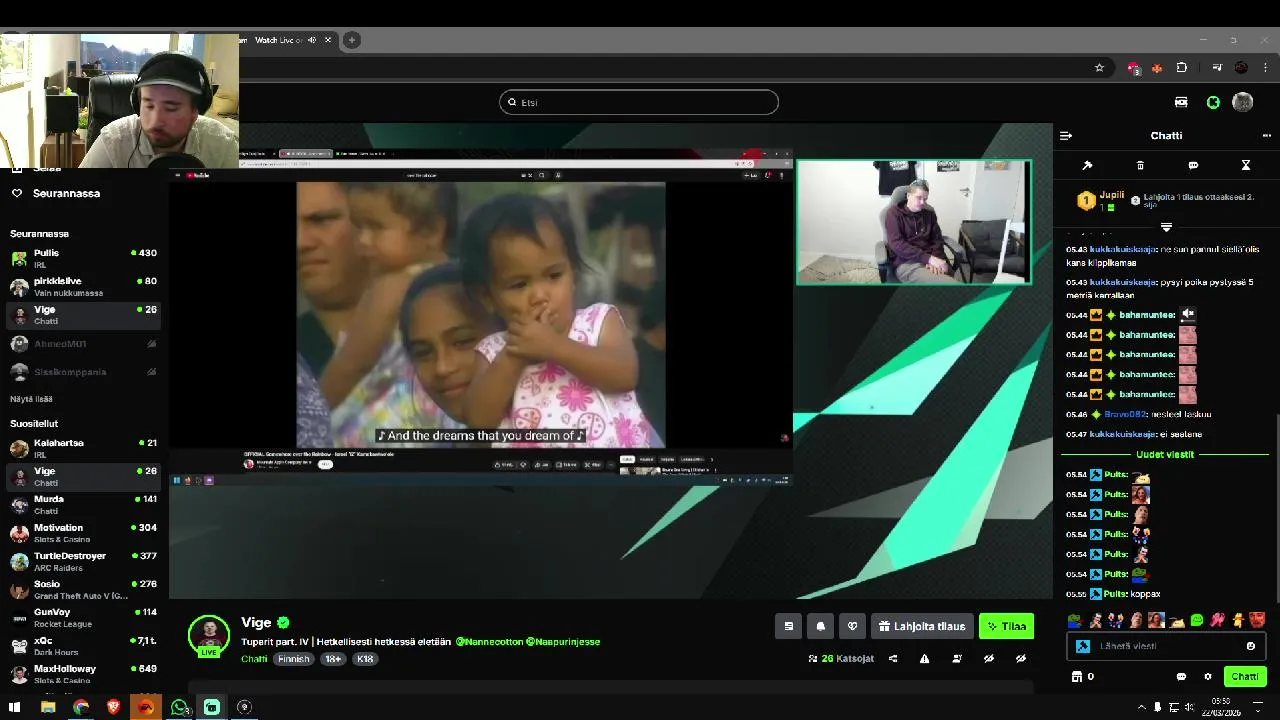Click Finnish language tag
This screenshot has height=720, width=1280.
(294, 659)
